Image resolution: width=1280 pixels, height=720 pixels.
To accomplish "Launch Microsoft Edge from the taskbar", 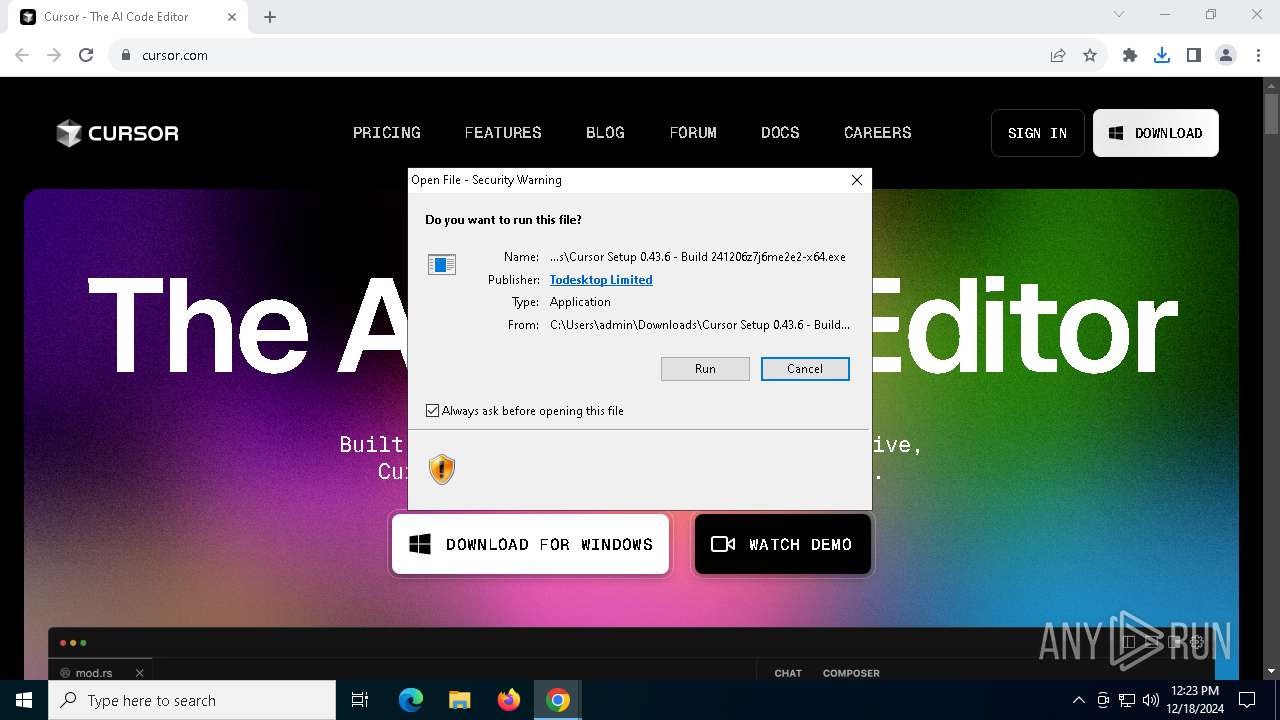I will 411,700.
